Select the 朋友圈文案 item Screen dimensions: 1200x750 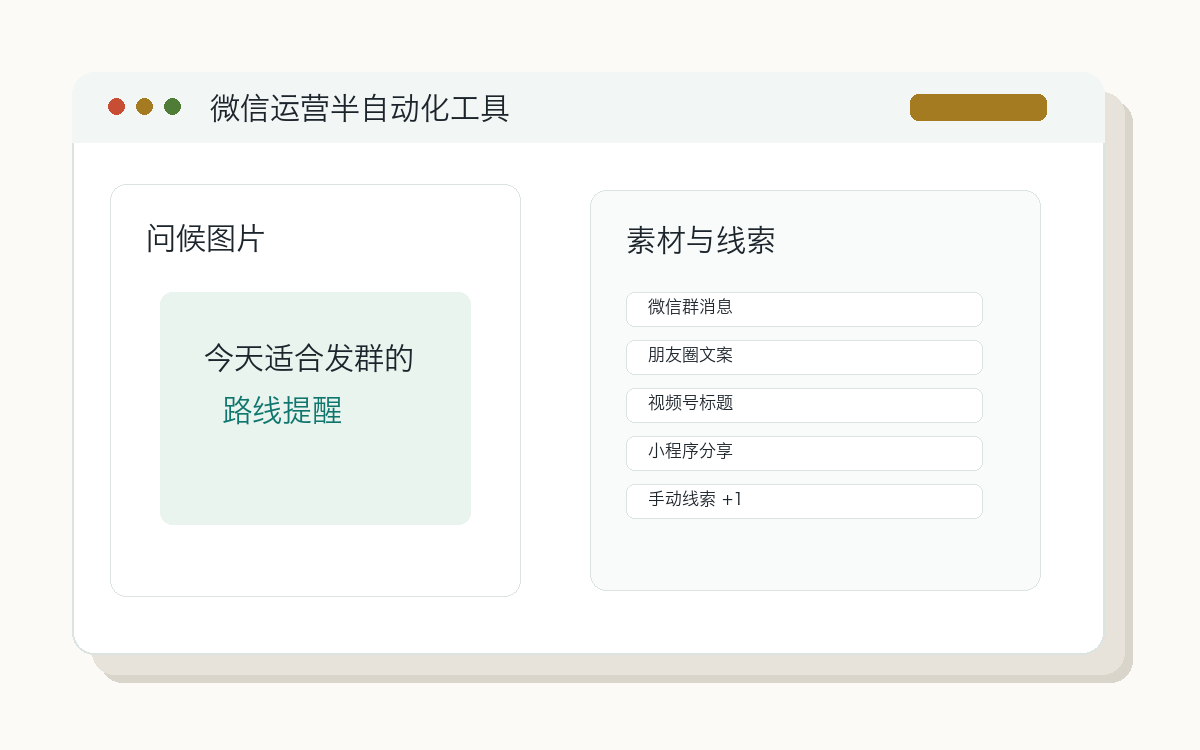[804, 357]
